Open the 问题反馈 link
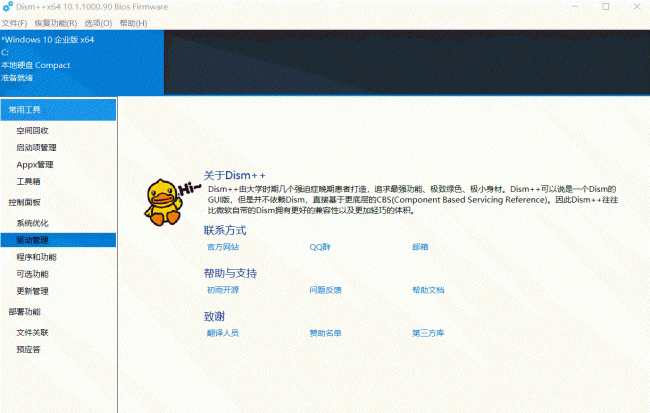This screenshot has width=650, height=413. click(x=325, y=290)
